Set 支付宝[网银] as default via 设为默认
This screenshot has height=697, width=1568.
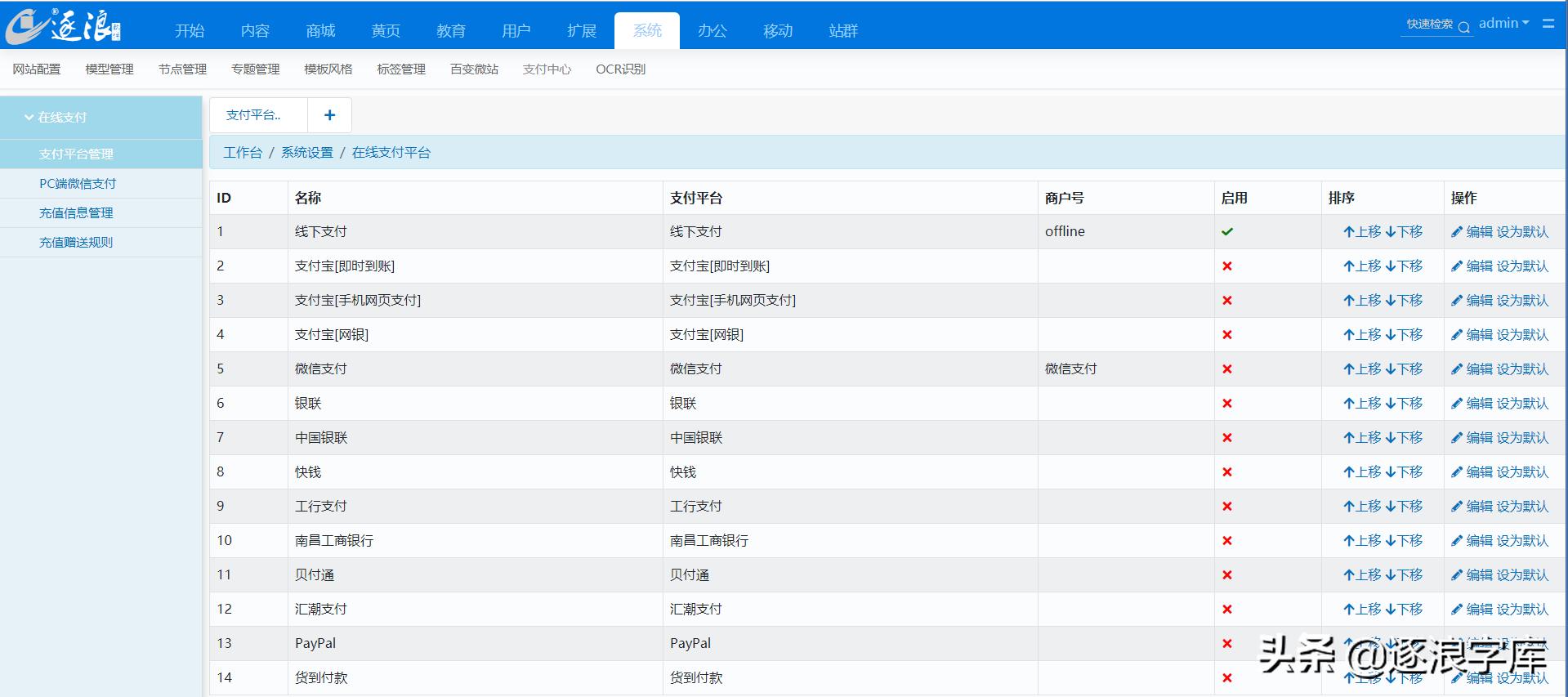[x=1523, y=335]
